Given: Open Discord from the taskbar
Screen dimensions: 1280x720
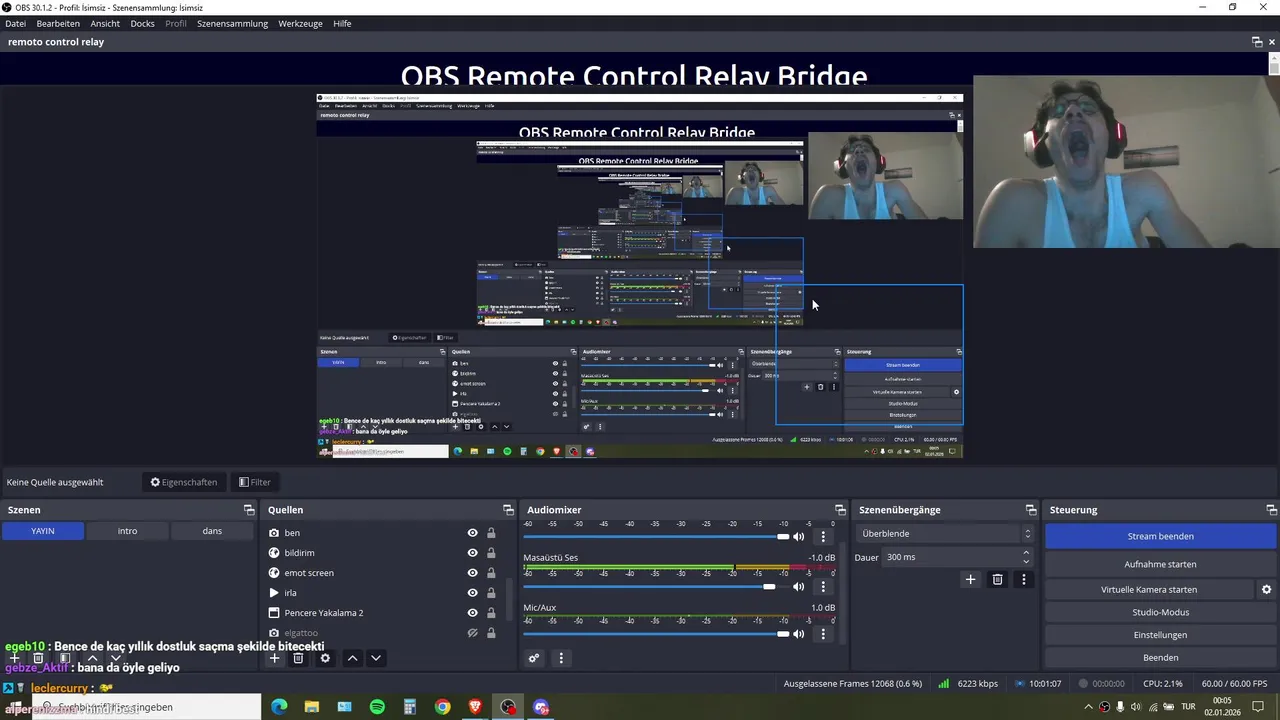Looking at the screenshot, I should pyautogui.click(x=541, y=707).
